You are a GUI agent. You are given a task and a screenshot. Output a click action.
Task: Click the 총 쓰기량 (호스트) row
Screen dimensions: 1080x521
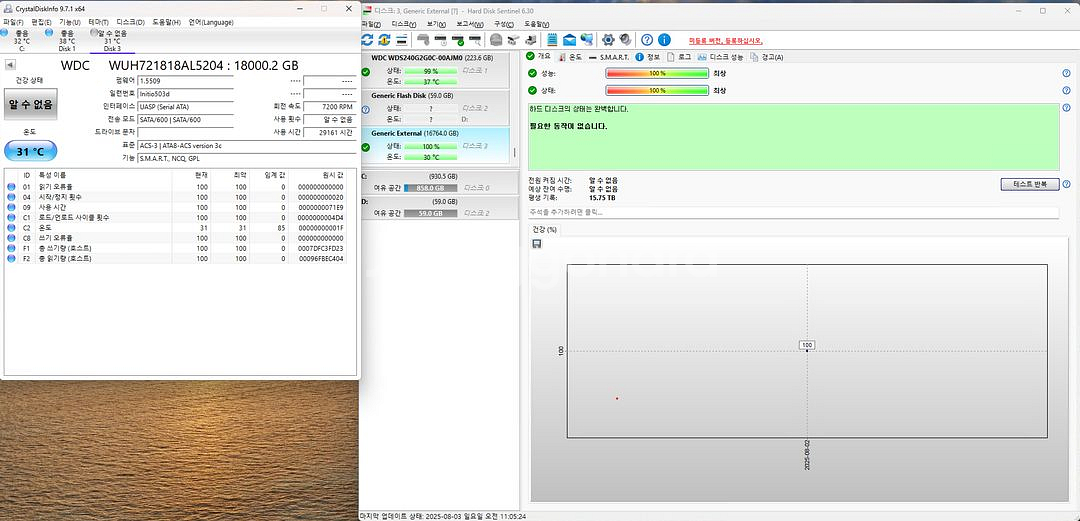click(176, 248)
